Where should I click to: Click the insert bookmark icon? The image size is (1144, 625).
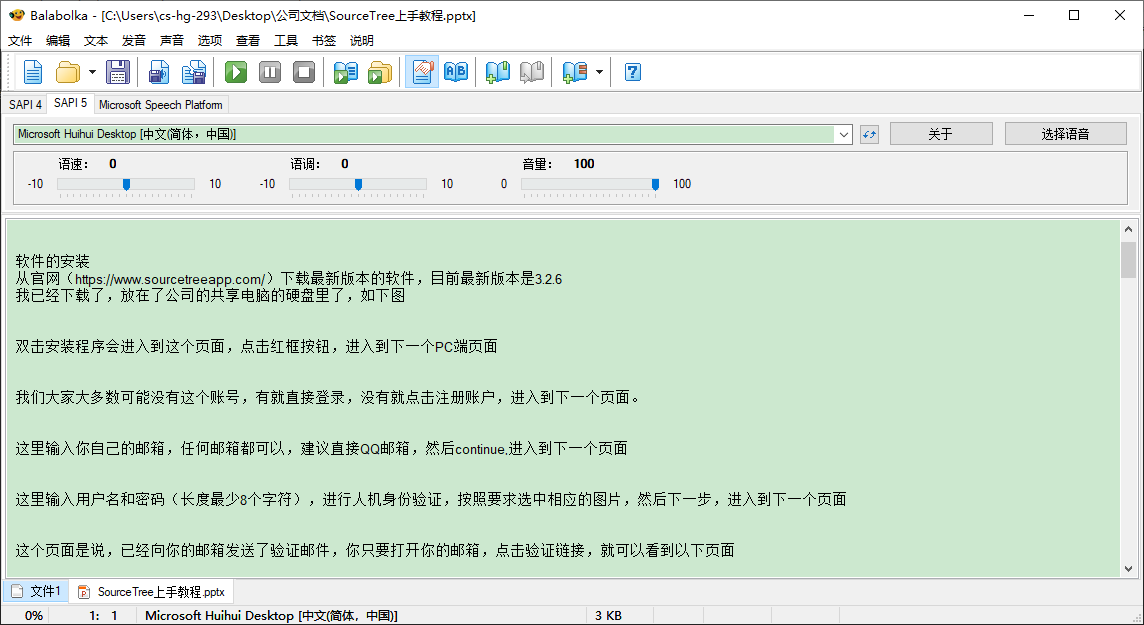(498, 72)
